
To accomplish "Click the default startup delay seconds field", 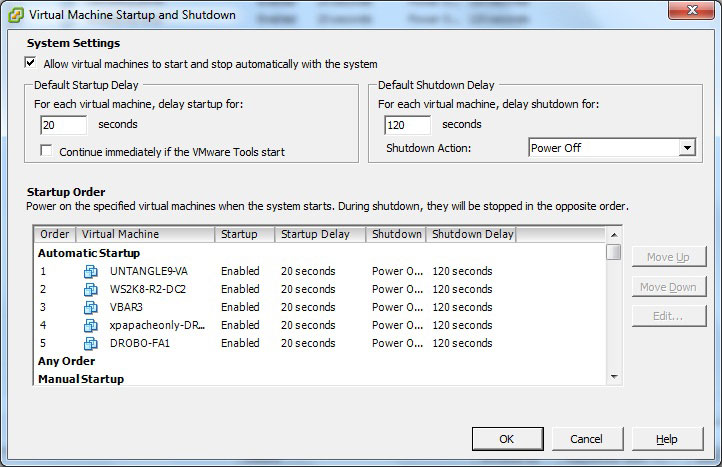I will pyautogui.click(x=64, y=125).
